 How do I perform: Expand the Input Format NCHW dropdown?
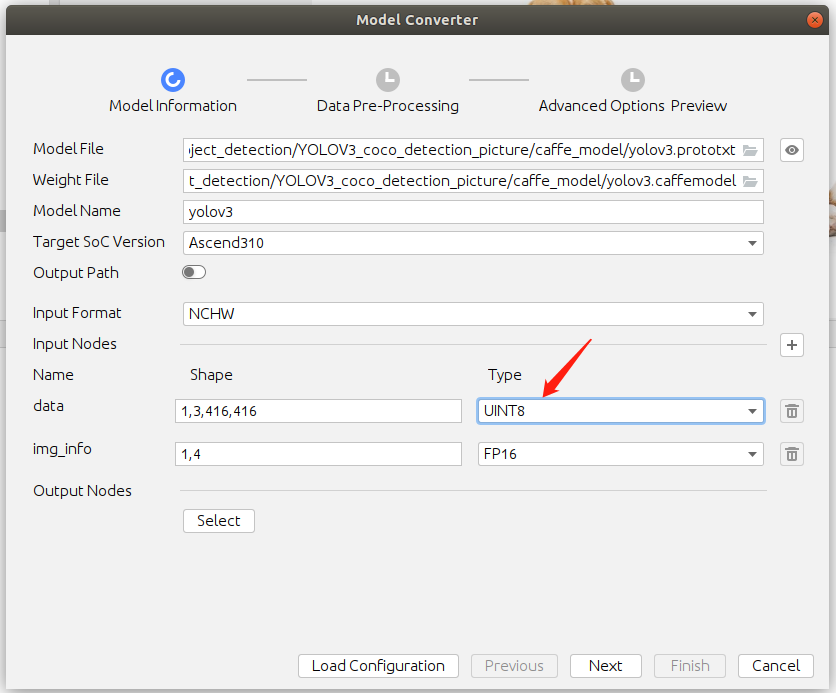coord(473,314)
